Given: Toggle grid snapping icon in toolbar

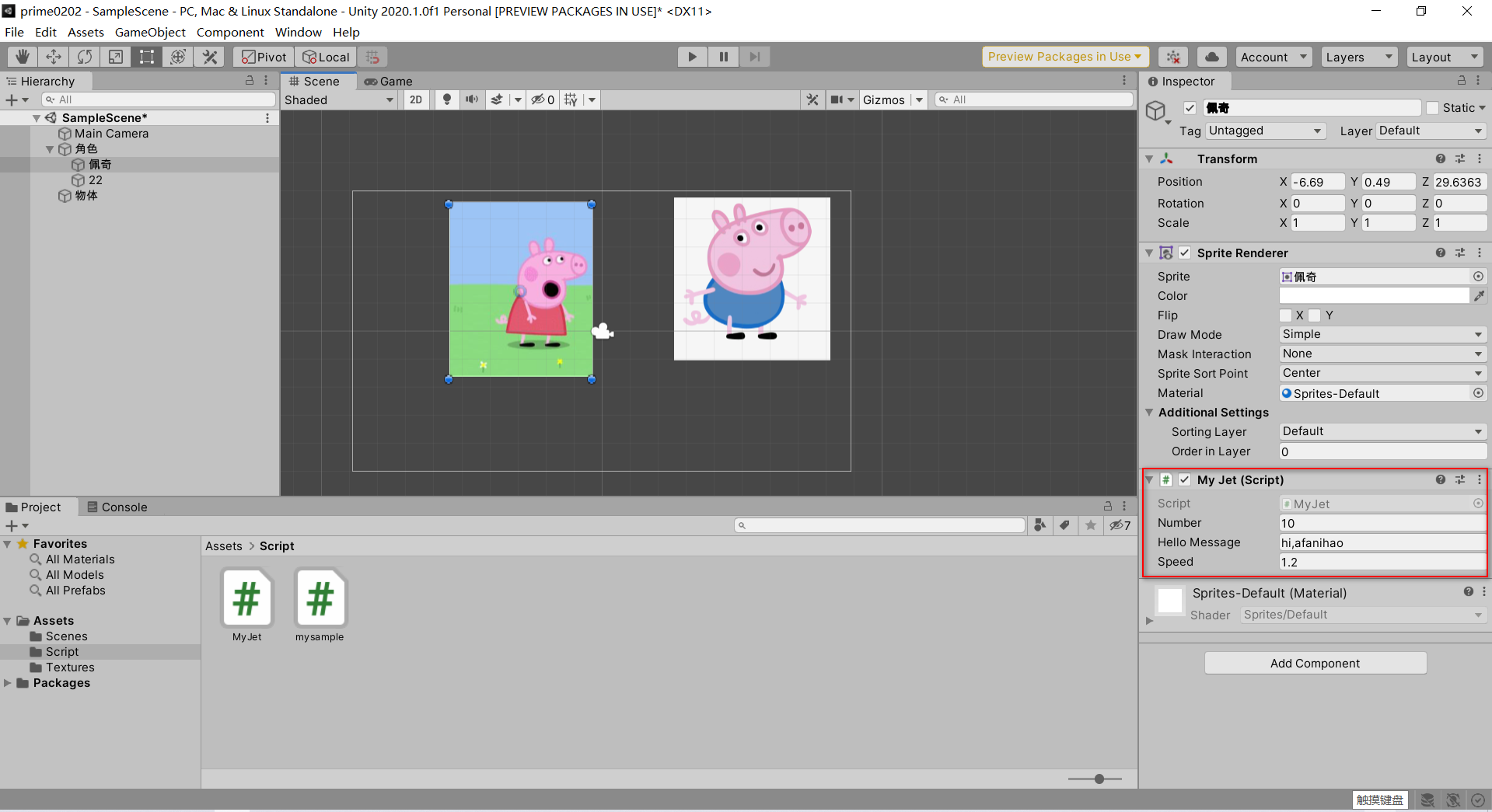Looking at the screenshot, I should pos(372,57).
